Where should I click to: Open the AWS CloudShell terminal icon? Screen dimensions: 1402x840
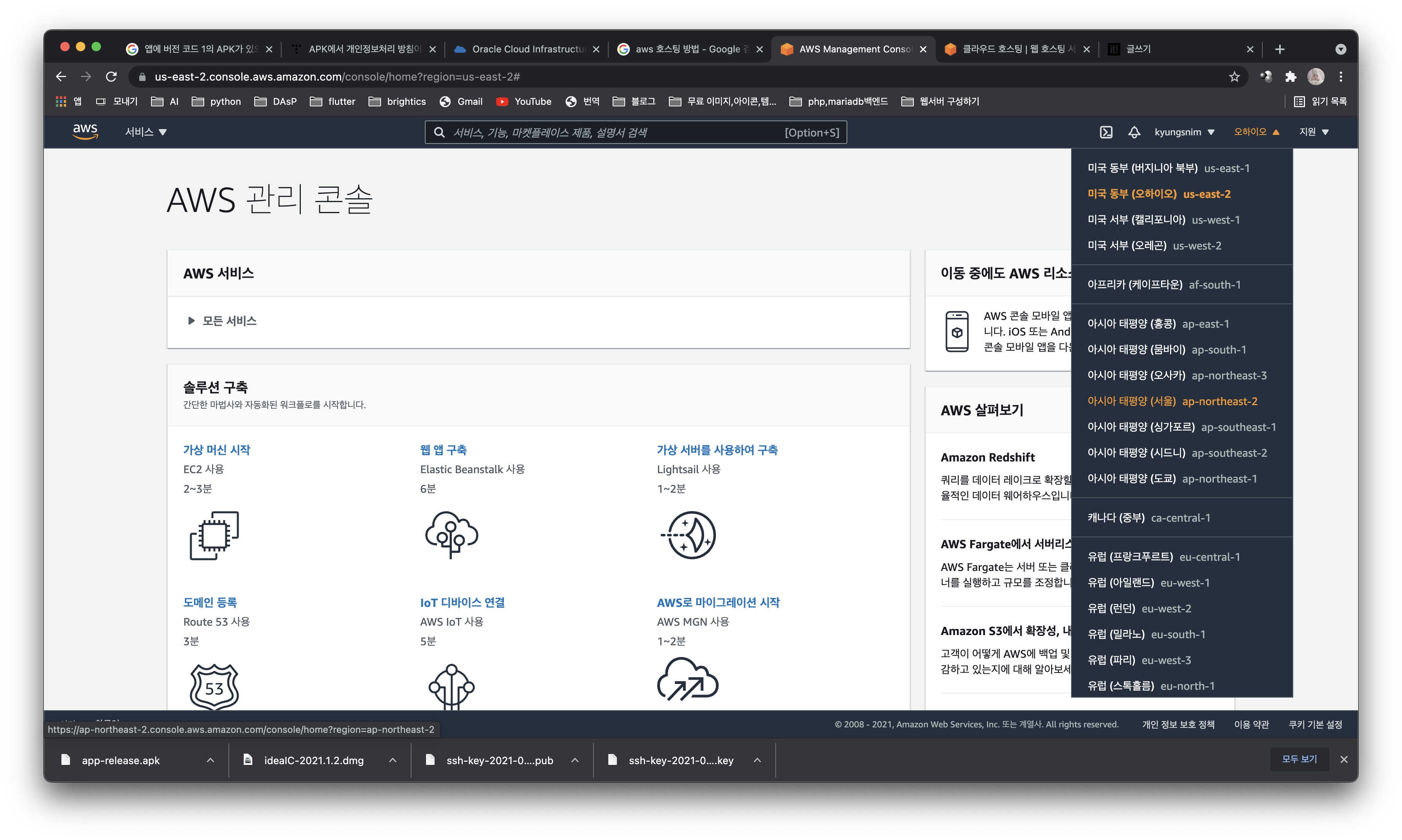tap(1106, 132)
